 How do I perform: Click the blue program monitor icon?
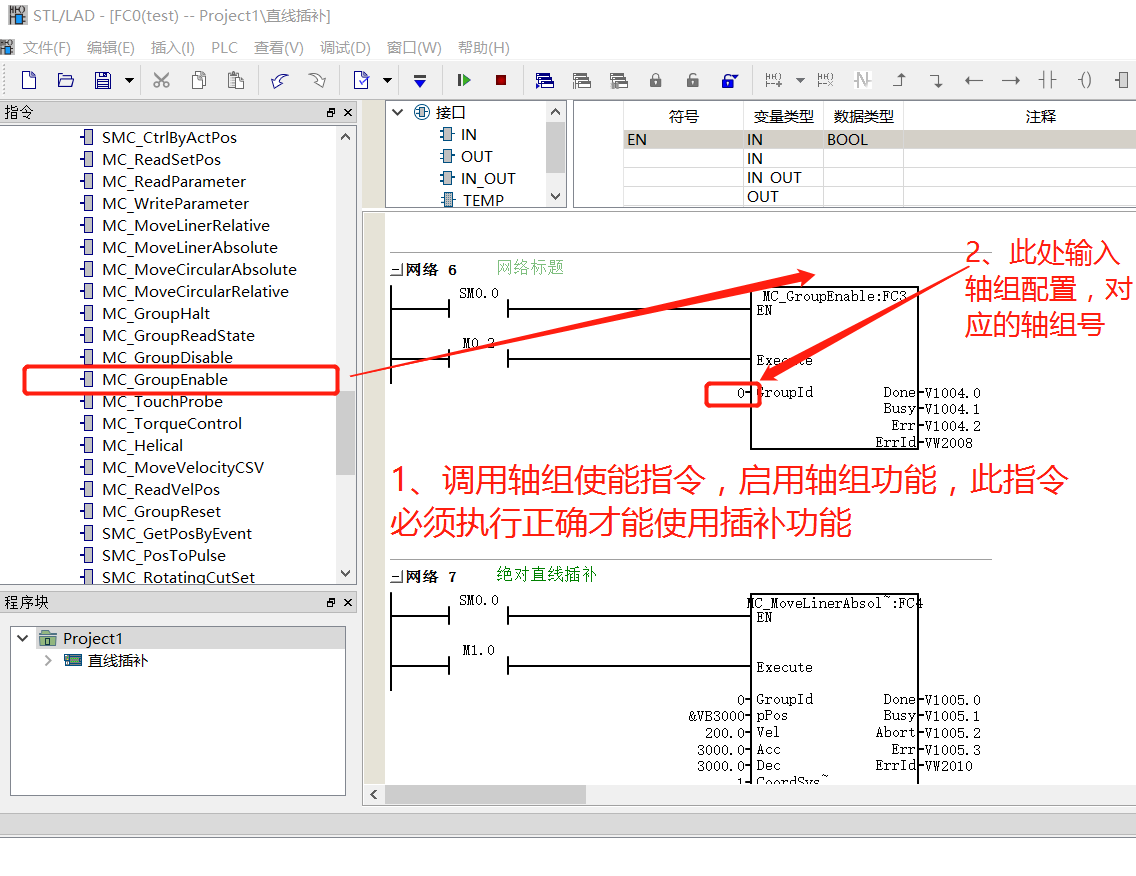[x=545, y=80]
